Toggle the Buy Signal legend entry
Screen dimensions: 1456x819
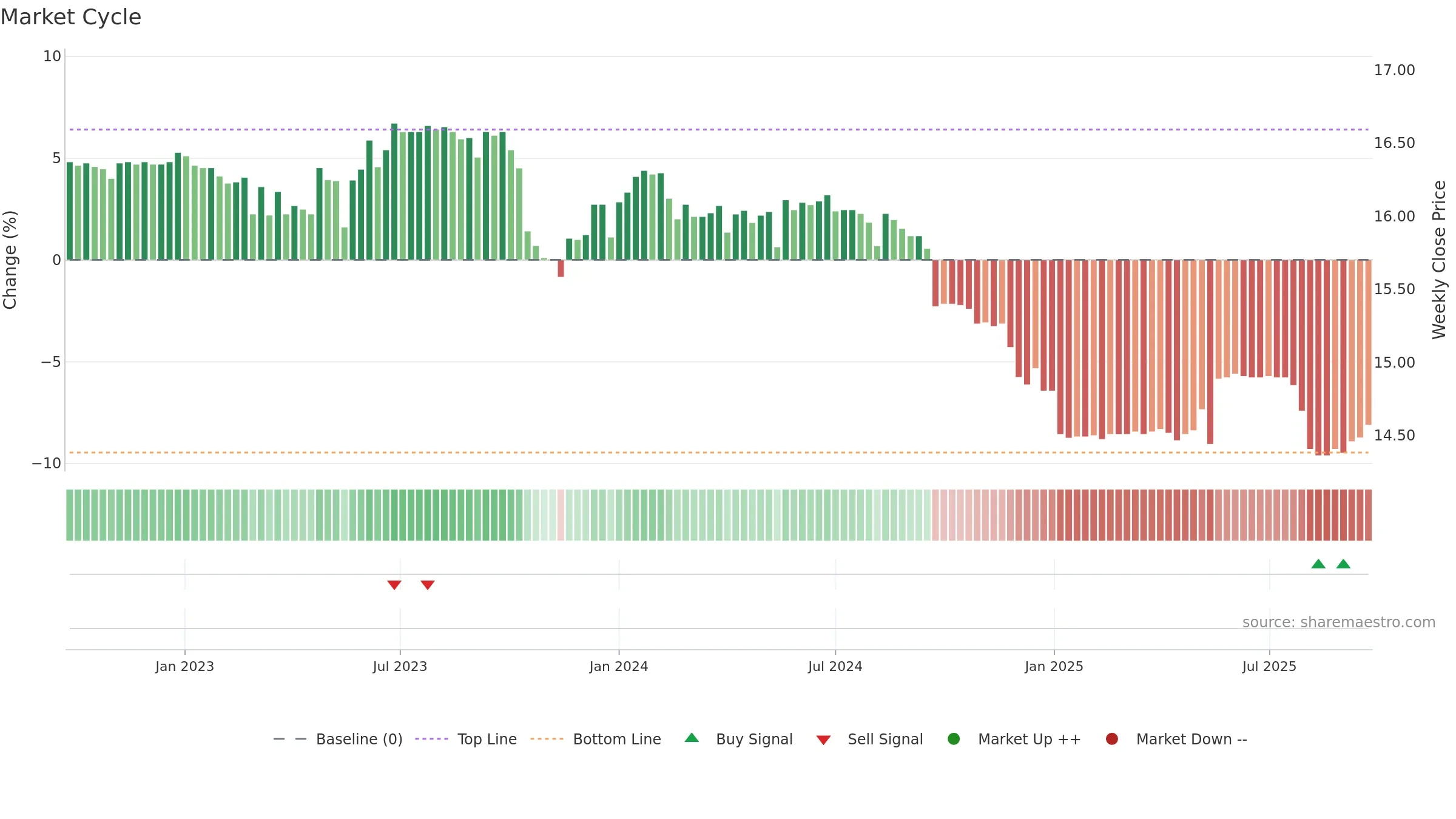738,739
